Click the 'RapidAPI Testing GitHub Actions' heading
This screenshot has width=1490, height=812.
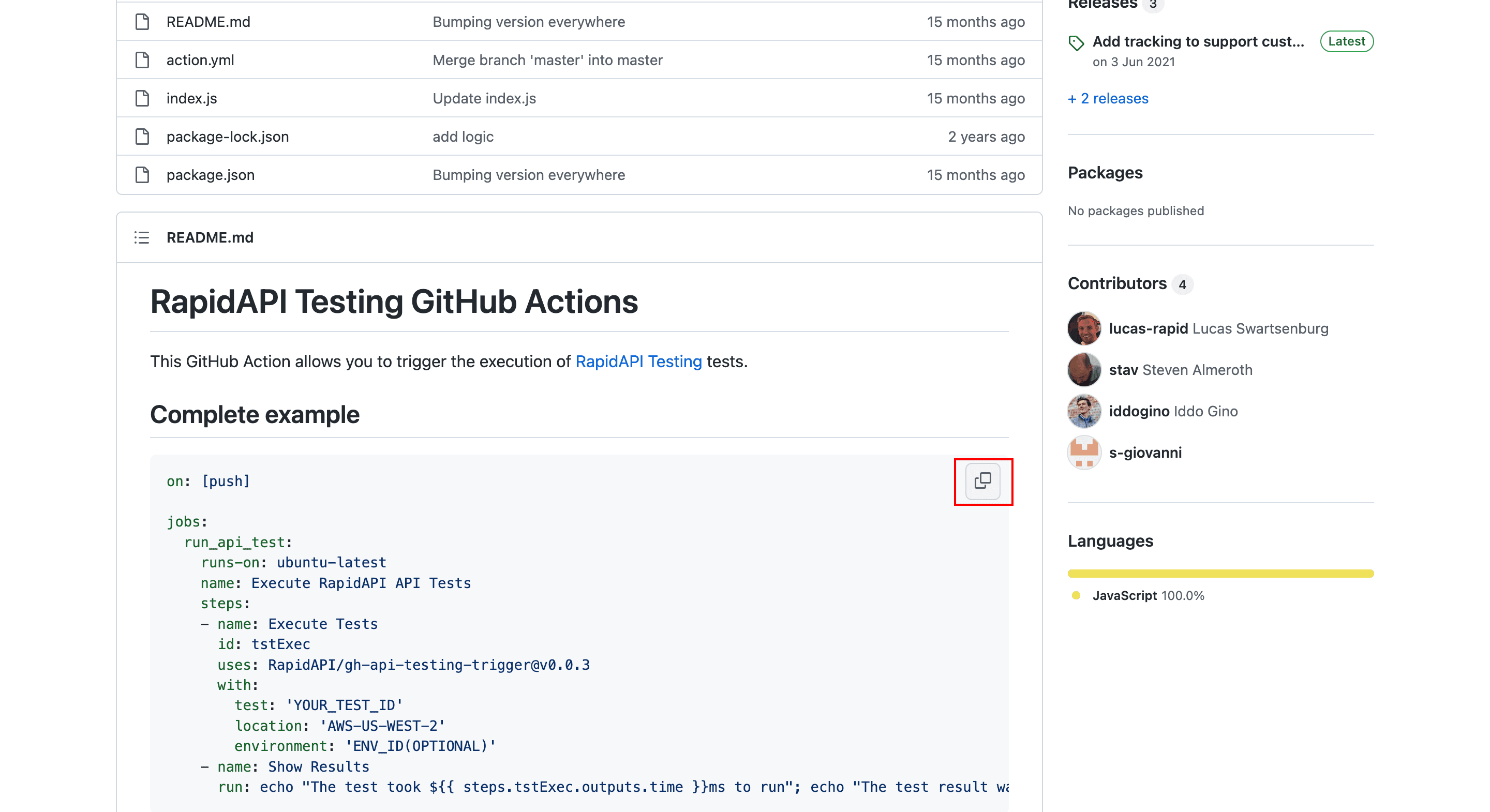click(x=394, y=302)
